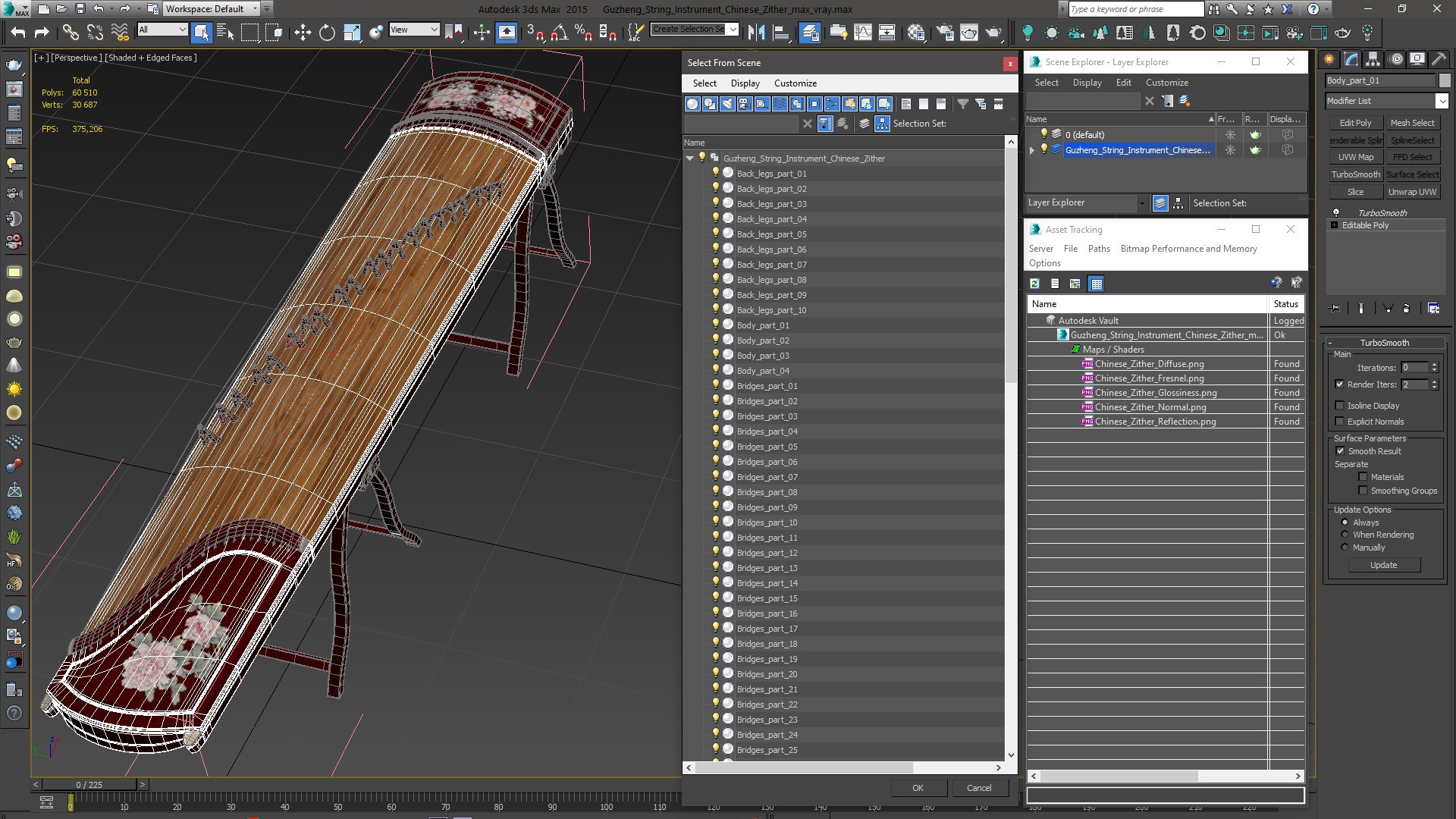Open Paths menu in Asset Tracking
The width and height of the screenshot is (1456, 819).
click(1098, 249)
